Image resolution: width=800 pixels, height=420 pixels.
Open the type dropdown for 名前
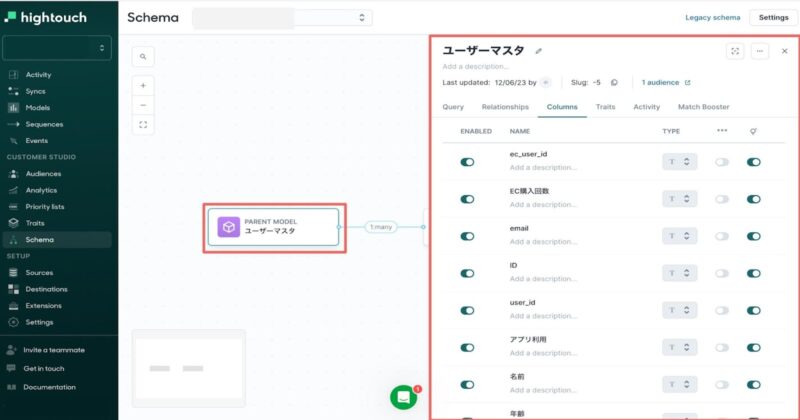pos(680,385)
